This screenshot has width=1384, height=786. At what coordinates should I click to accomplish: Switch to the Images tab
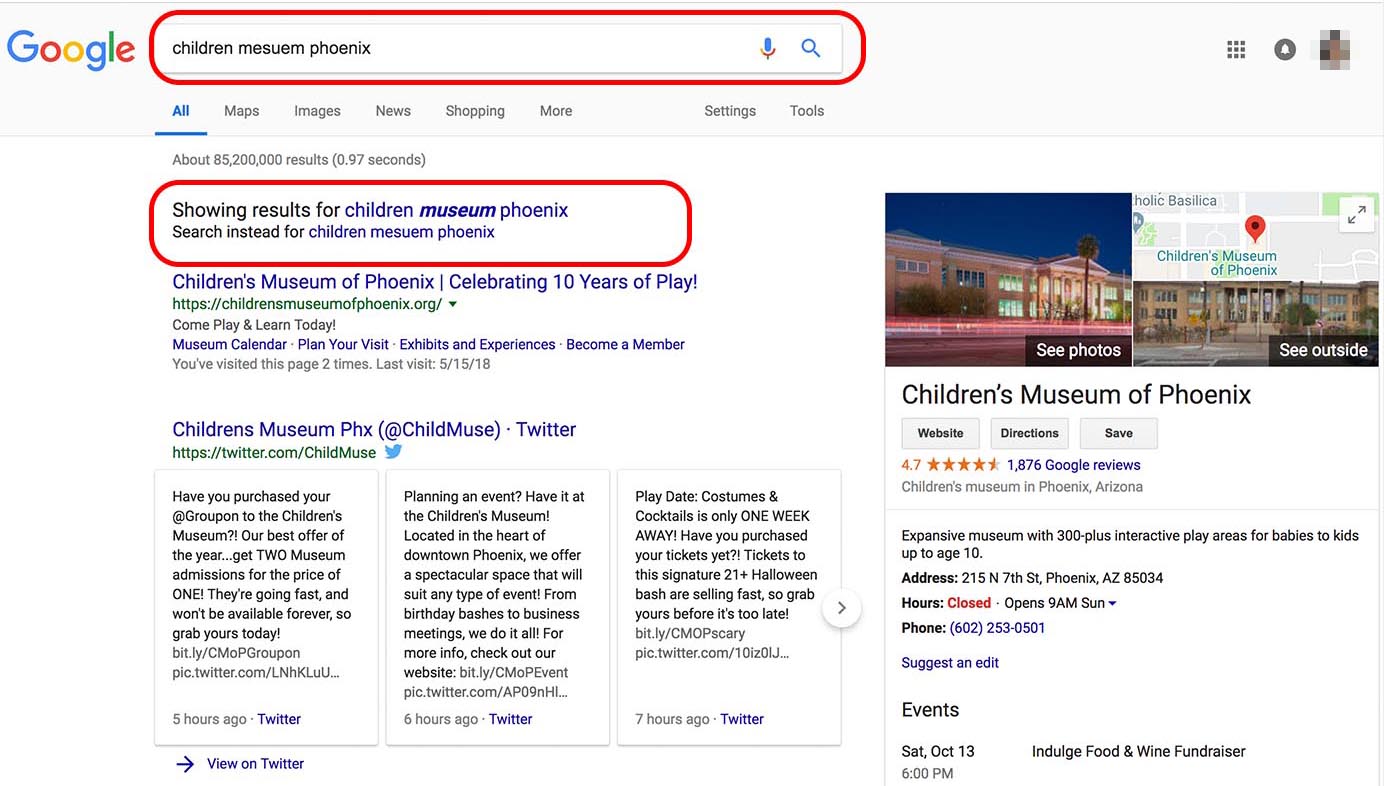coord(317,111)
